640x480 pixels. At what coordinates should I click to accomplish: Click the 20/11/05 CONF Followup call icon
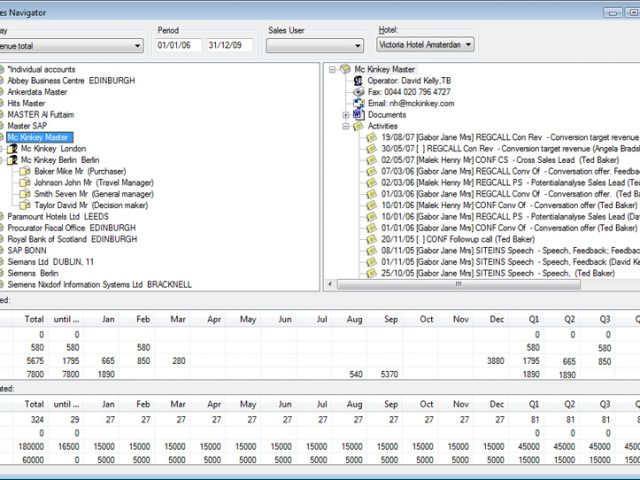tap(371, 239)
